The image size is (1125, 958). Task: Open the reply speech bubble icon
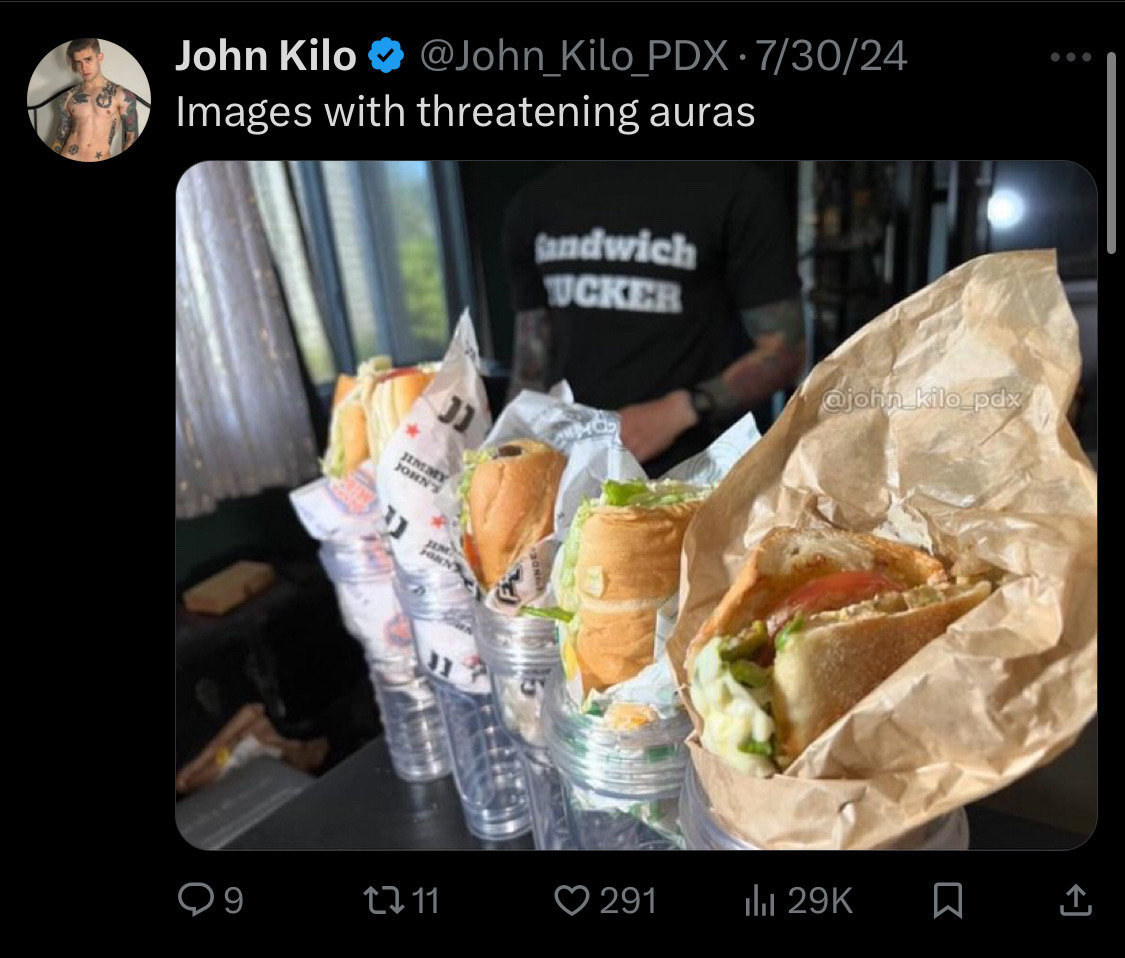pyautogui.click(x=195, y=899)
